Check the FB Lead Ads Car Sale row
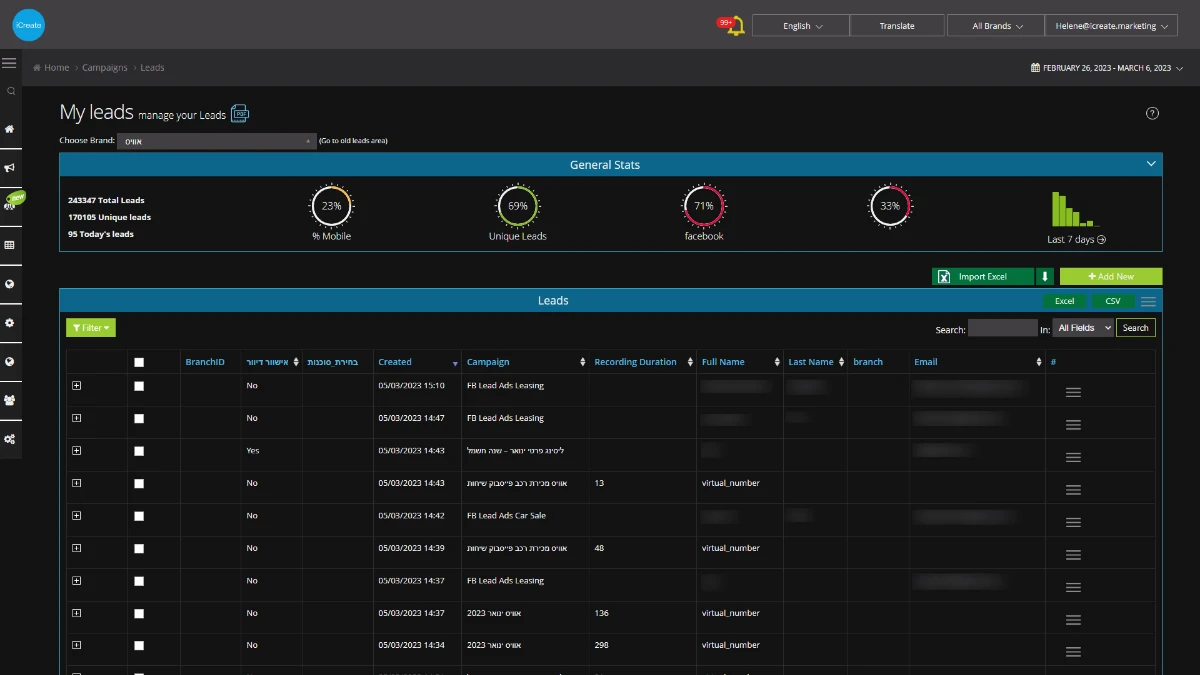The height and width of the screenshot is (675, 1200). (139, 516)
